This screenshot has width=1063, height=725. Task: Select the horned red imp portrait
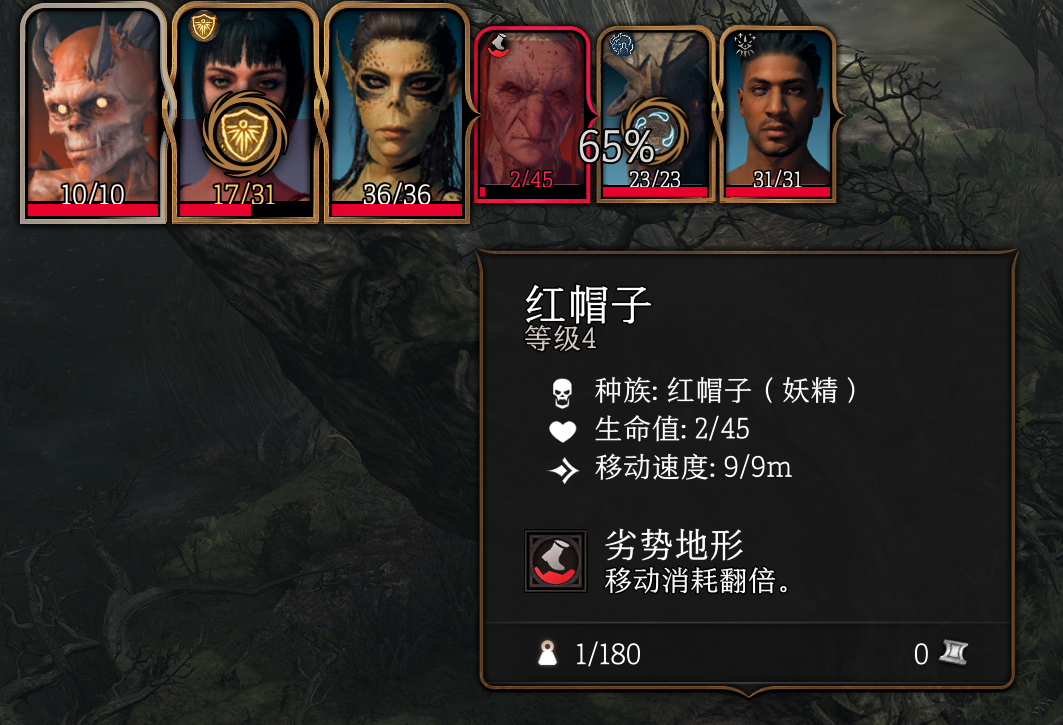pyautogui.click(x=94, y=113)
